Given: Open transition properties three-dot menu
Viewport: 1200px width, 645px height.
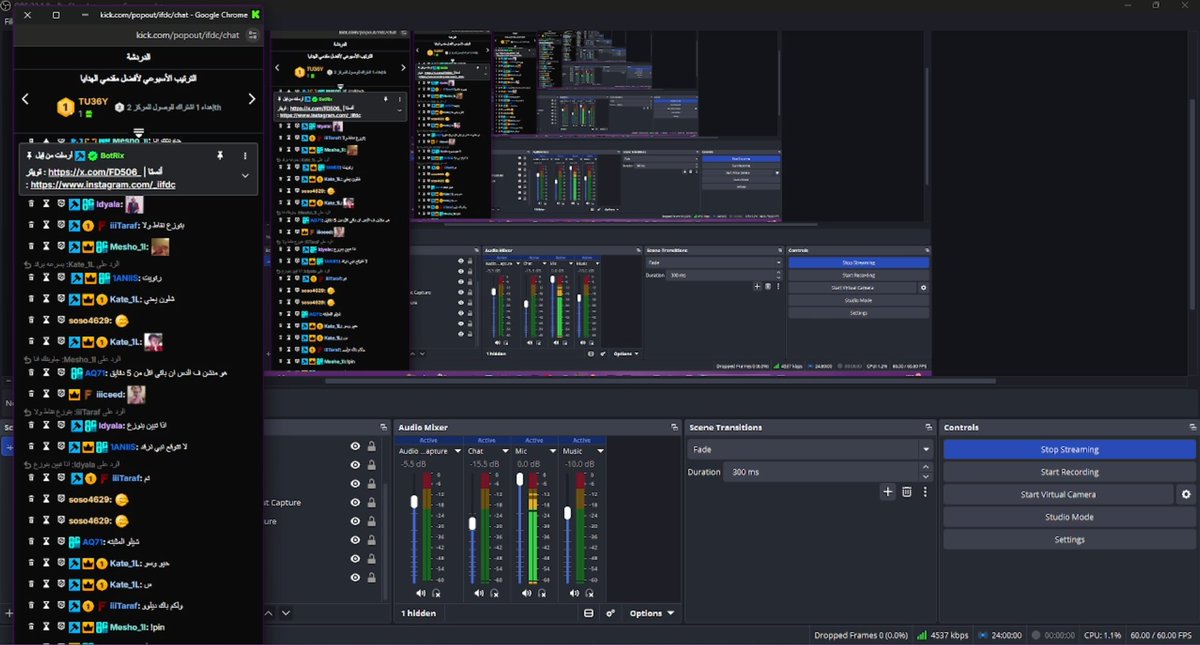Looking at the screenshot, I should click(x=925, y=492).
